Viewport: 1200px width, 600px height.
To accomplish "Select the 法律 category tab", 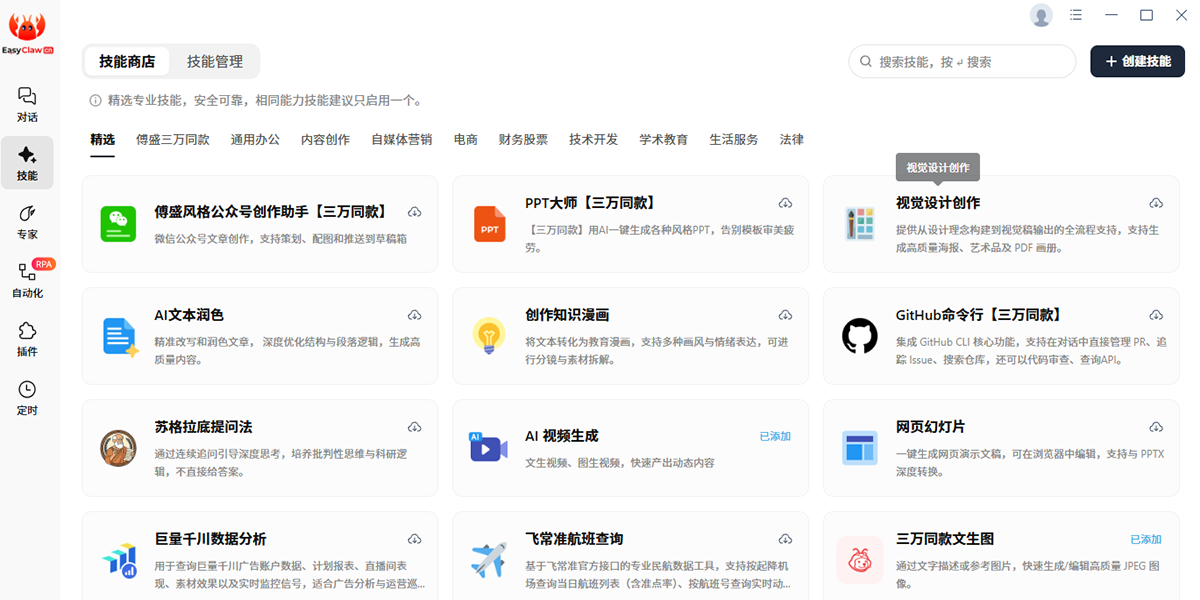I will click(792, 140).
